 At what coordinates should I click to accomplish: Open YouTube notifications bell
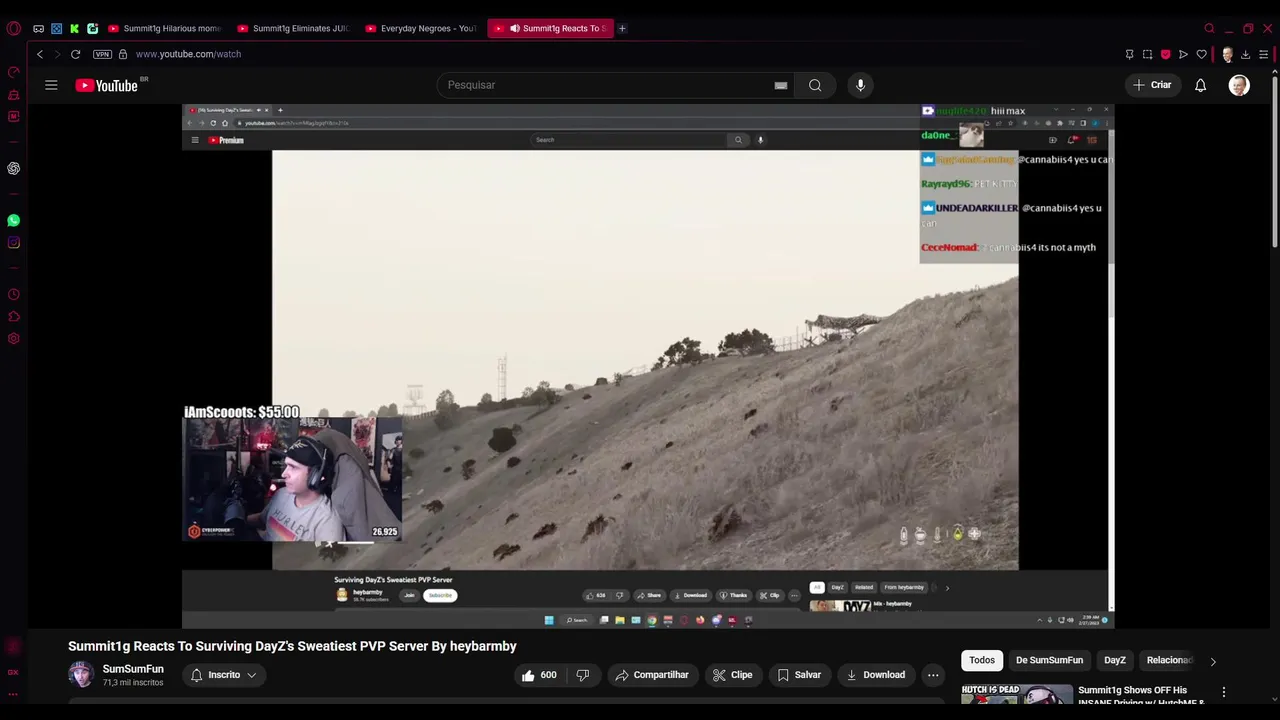[1200, 85]
